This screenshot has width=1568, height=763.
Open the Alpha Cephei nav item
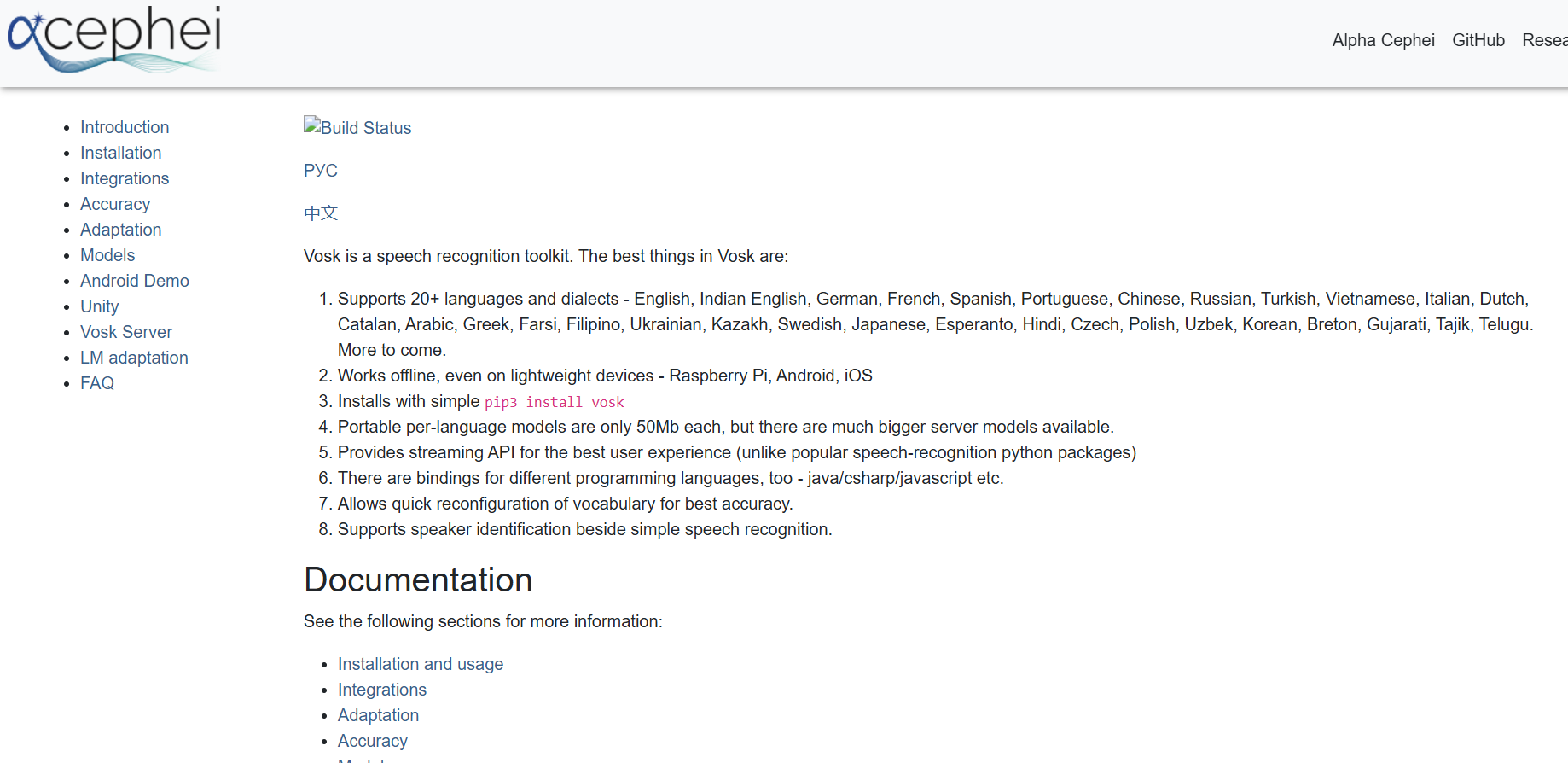[x=1383, y=40]
